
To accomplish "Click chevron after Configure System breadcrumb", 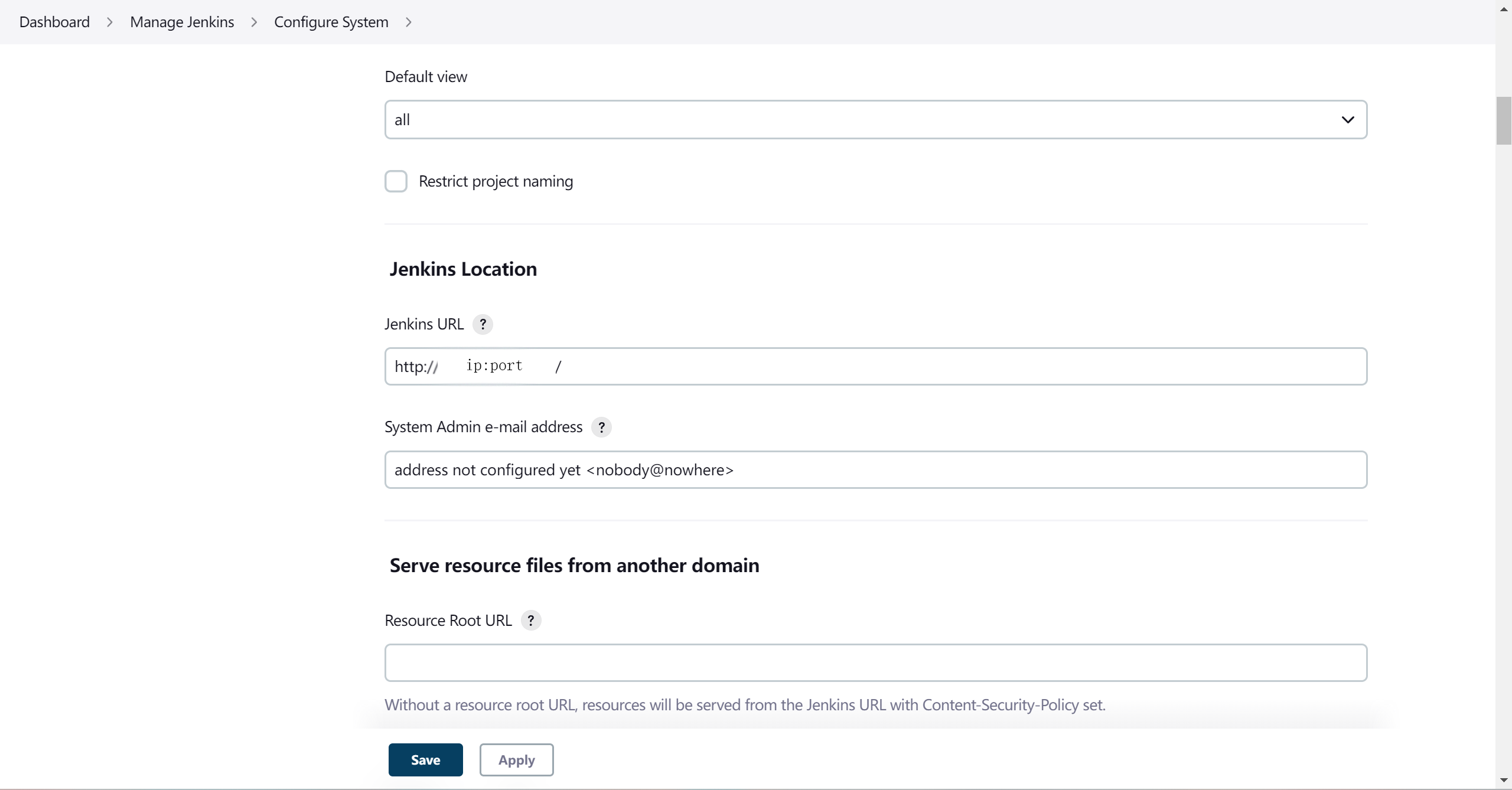I will click(x=408, y=22).
